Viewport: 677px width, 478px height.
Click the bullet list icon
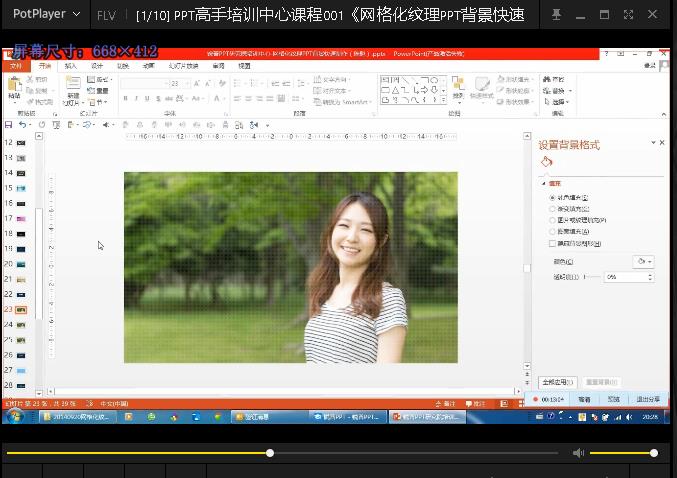238,83
